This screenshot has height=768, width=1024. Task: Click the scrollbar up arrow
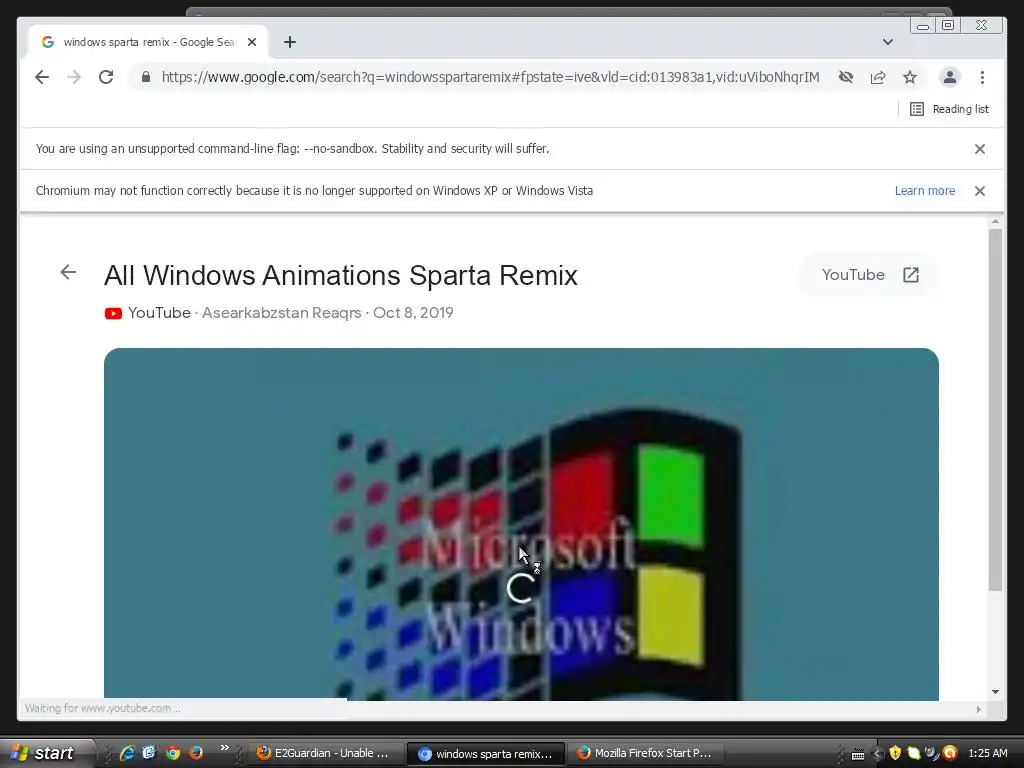[995, 222]
